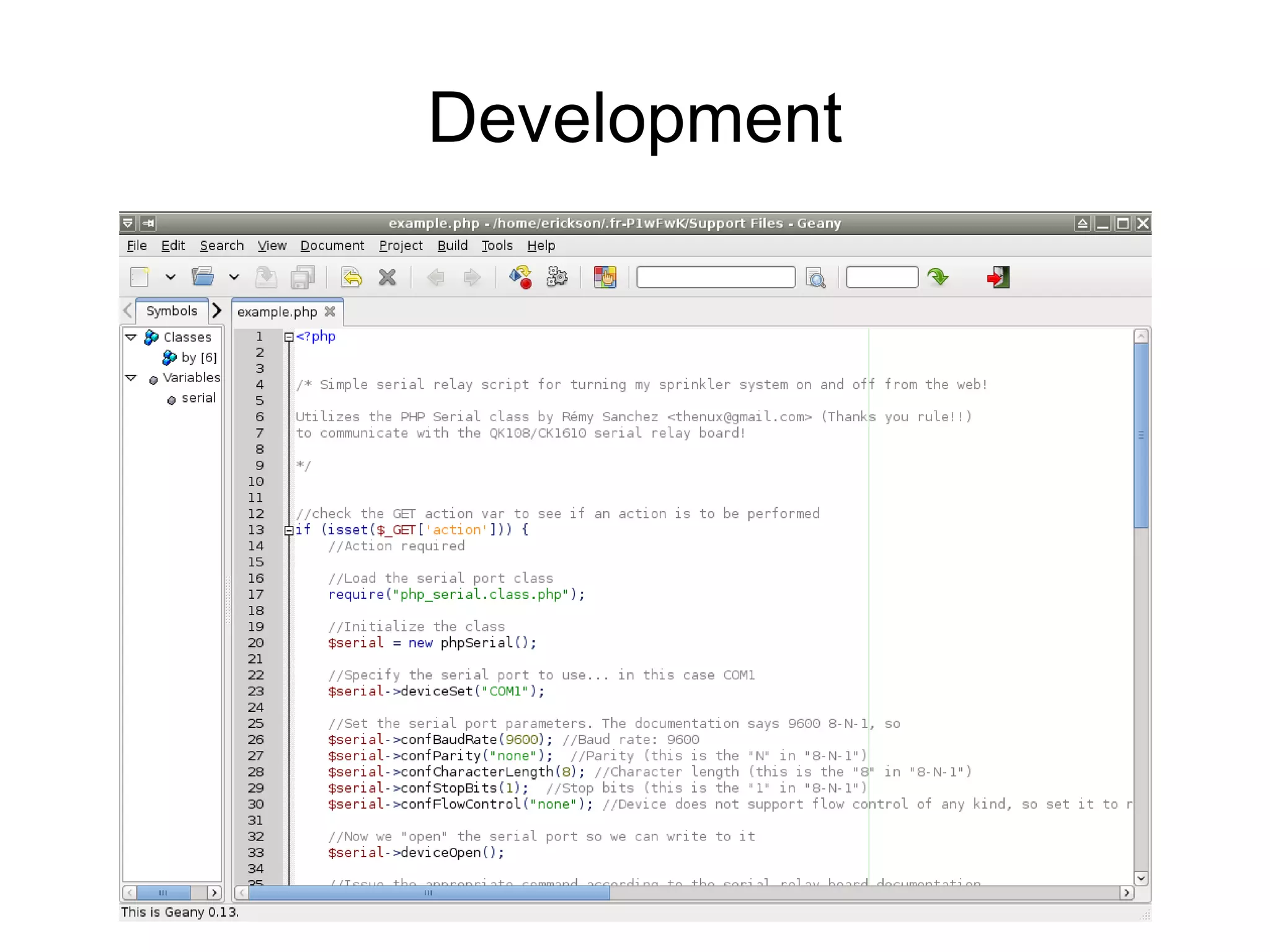Open the New file template dropdown arrow
1270x952 pixels.
[171, 277]
